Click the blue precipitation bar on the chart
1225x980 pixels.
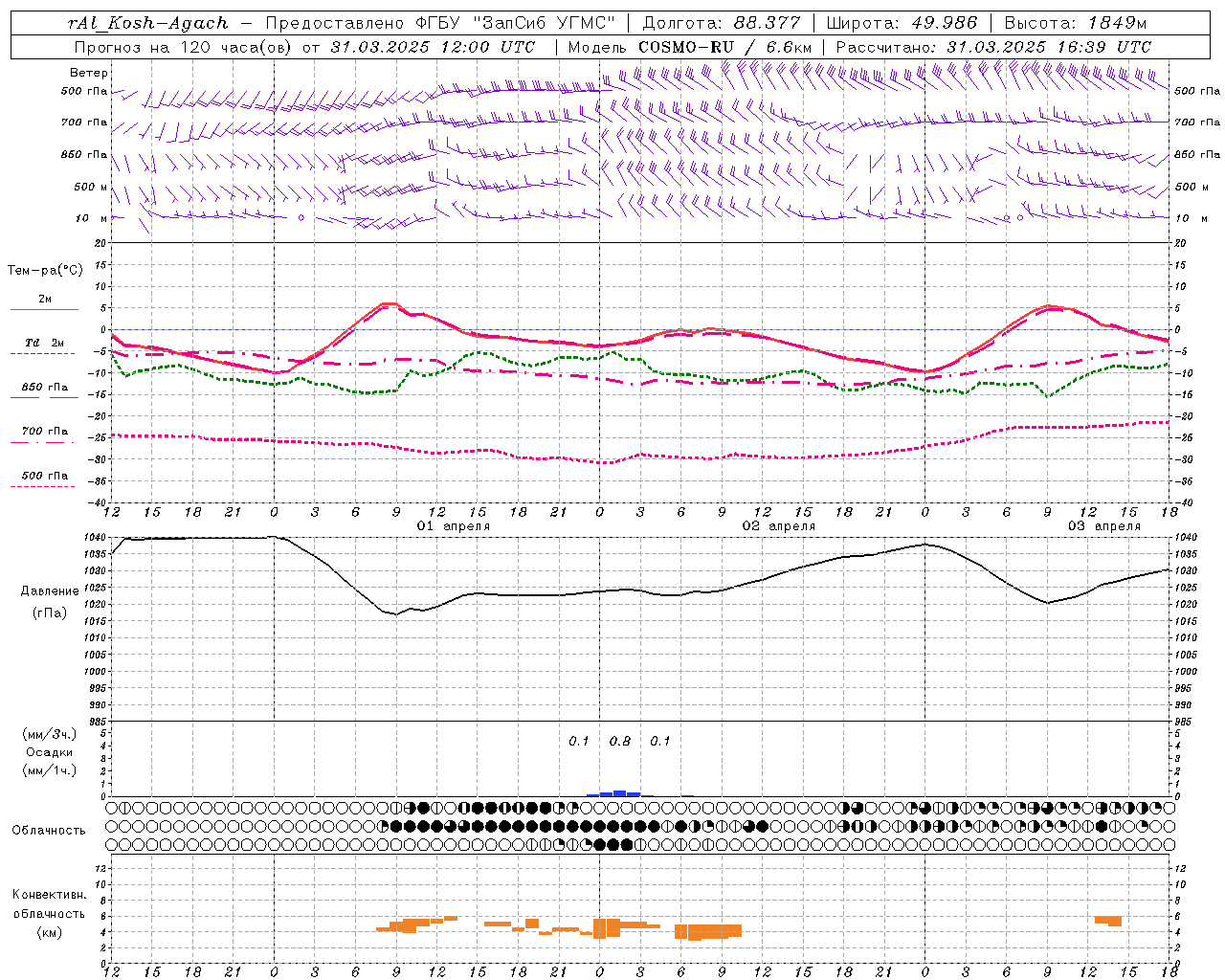pyautogui.click(x=619, y=793)
